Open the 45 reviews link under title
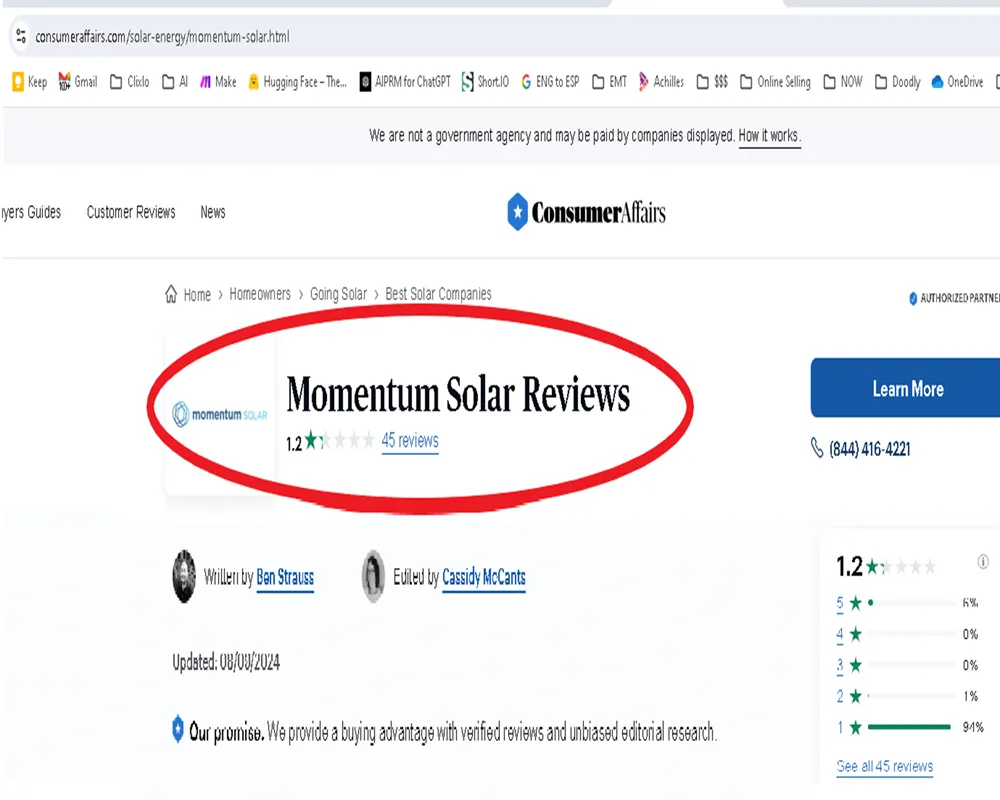 tap(409, 440)
